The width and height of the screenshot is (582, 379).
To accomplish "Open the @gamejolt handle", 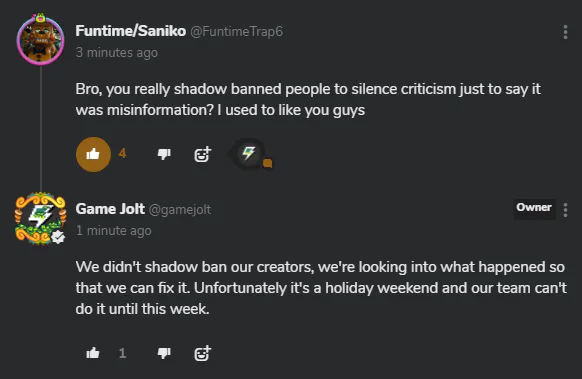I will [180, 210].
